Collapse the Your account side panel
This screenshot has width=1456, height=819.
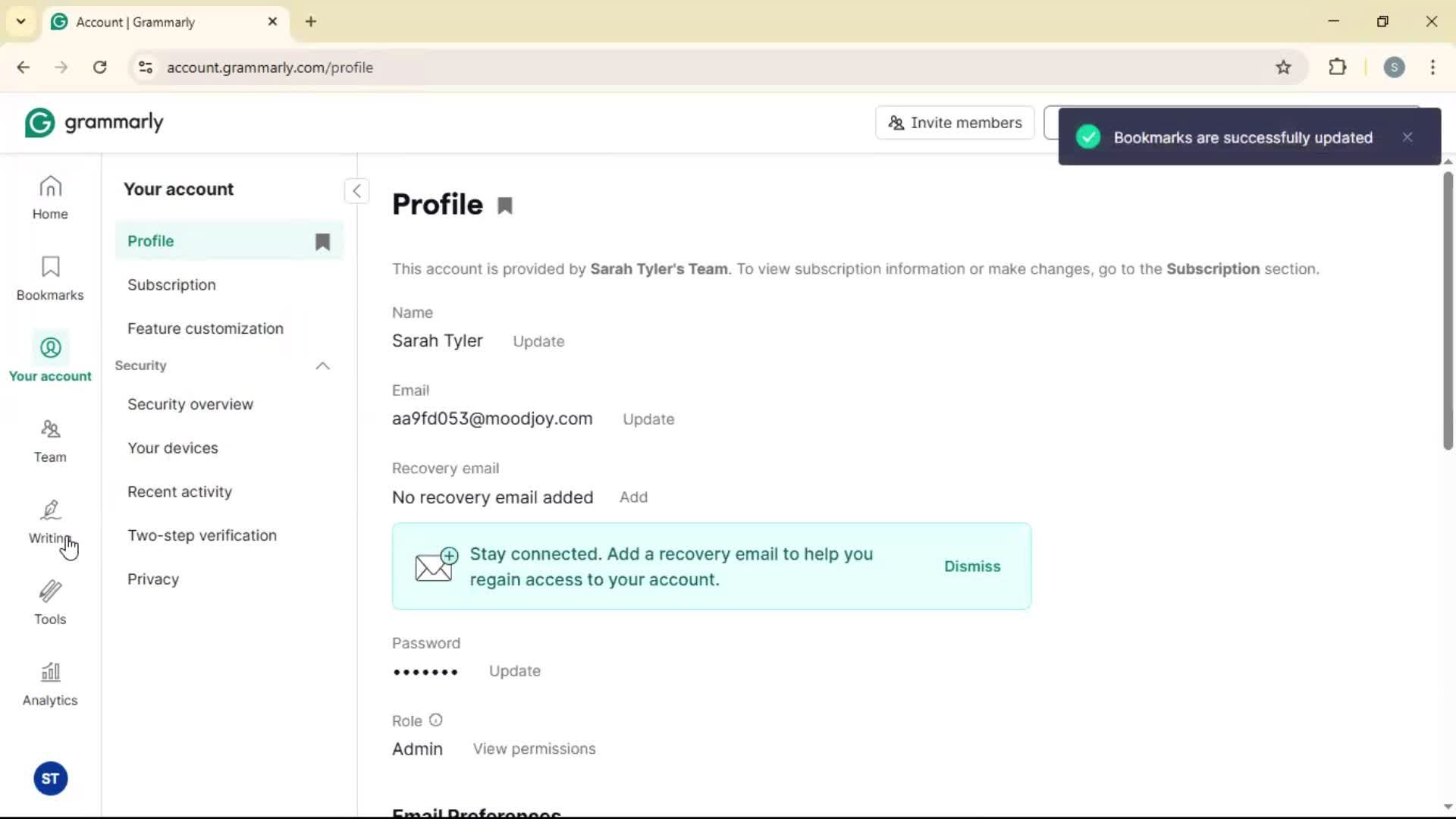(x=356, y=191)
